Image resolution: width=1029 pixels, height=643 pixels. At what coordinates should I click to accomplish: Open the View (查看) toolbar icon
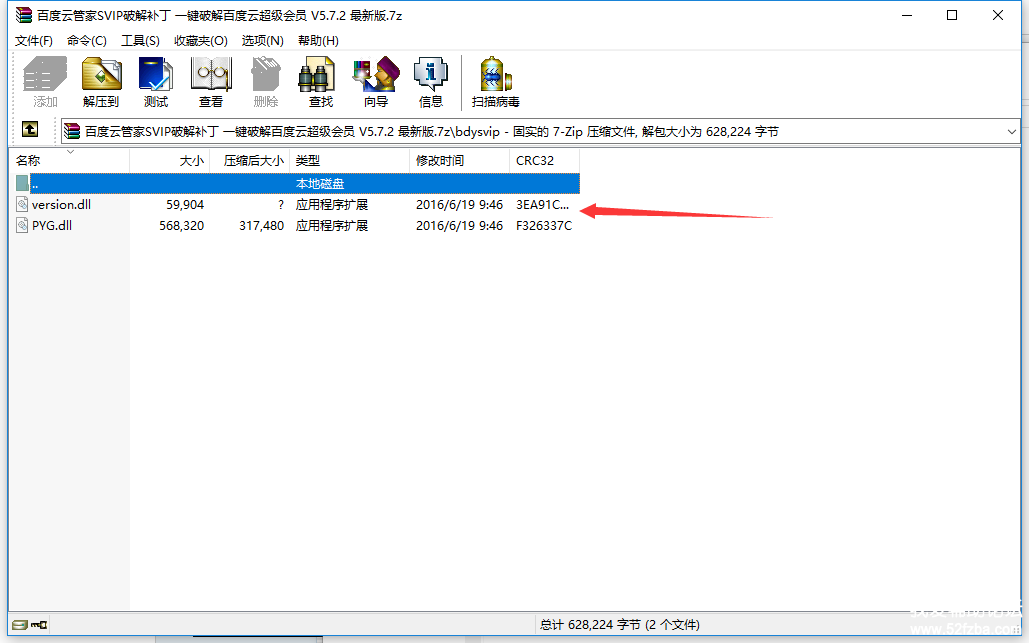pyautogui.click(x=211, y=82)
